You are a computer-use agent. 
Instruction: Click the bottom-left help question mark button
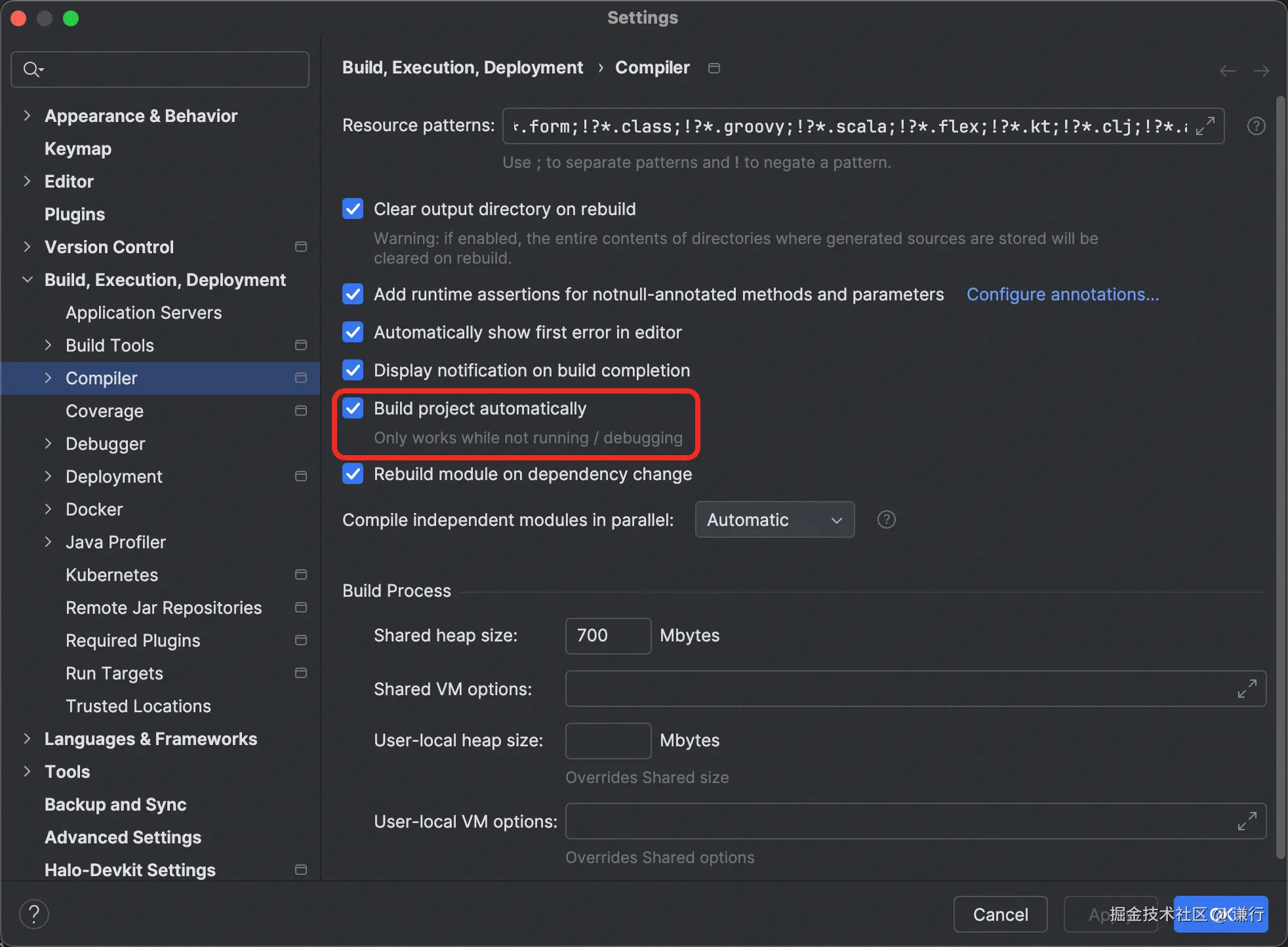click(34, 914)
